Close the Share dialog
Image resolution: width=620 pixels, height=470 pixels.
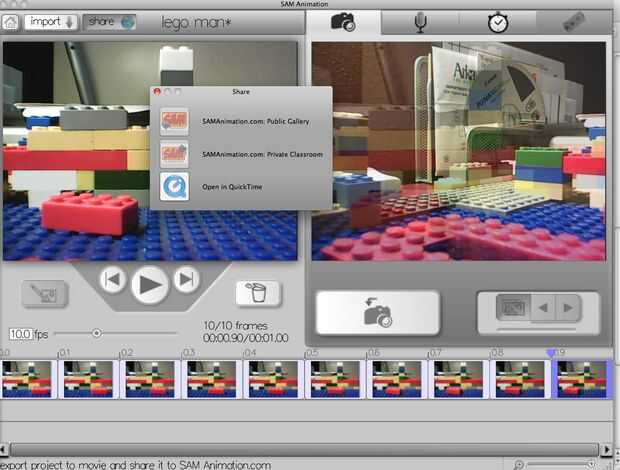pos(157,92)
